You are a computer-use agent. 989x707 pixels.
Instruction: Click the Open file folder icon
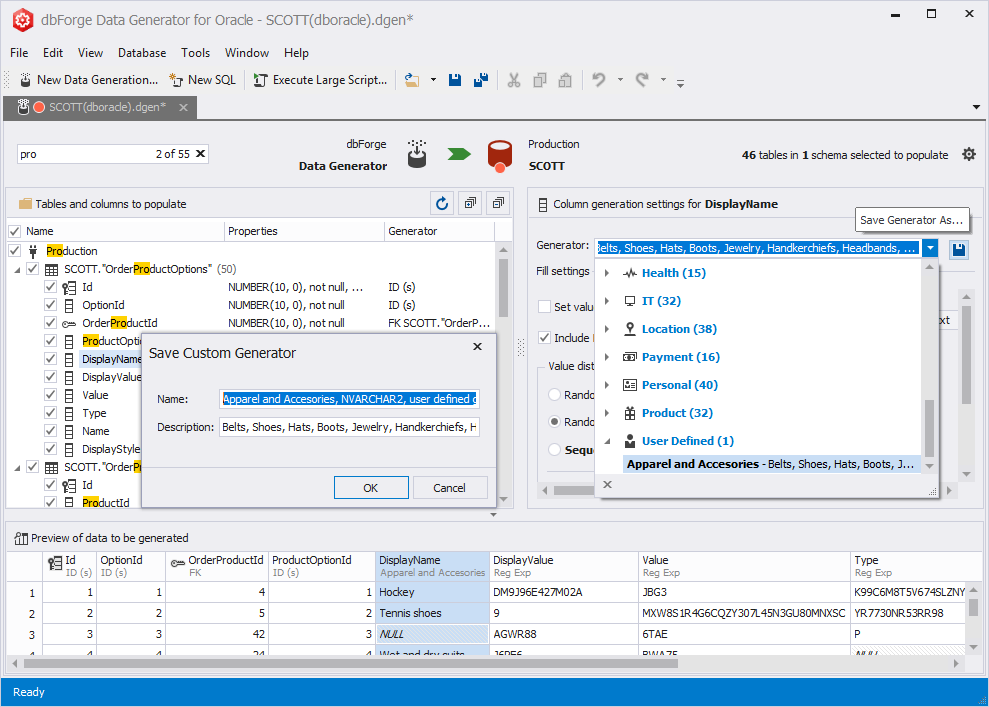[x=412, y=80]
